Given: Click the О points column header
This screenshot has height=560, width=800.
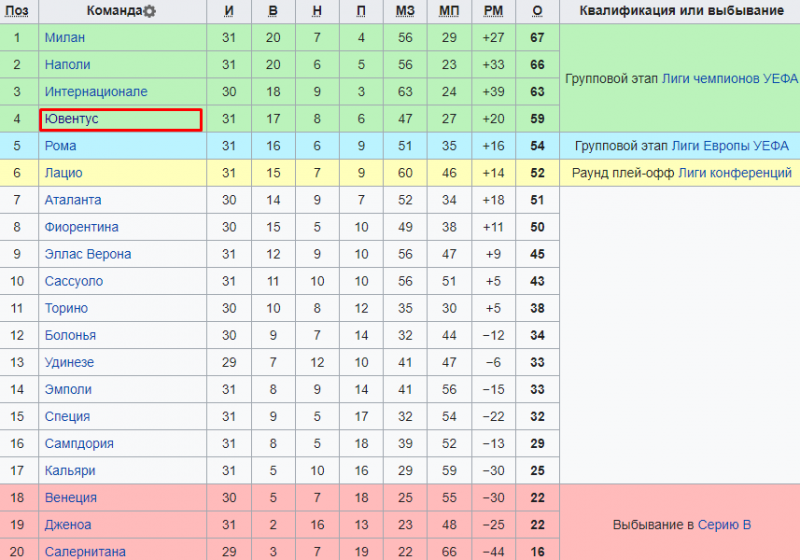Looking at the screenshot, I should (537, 11).
